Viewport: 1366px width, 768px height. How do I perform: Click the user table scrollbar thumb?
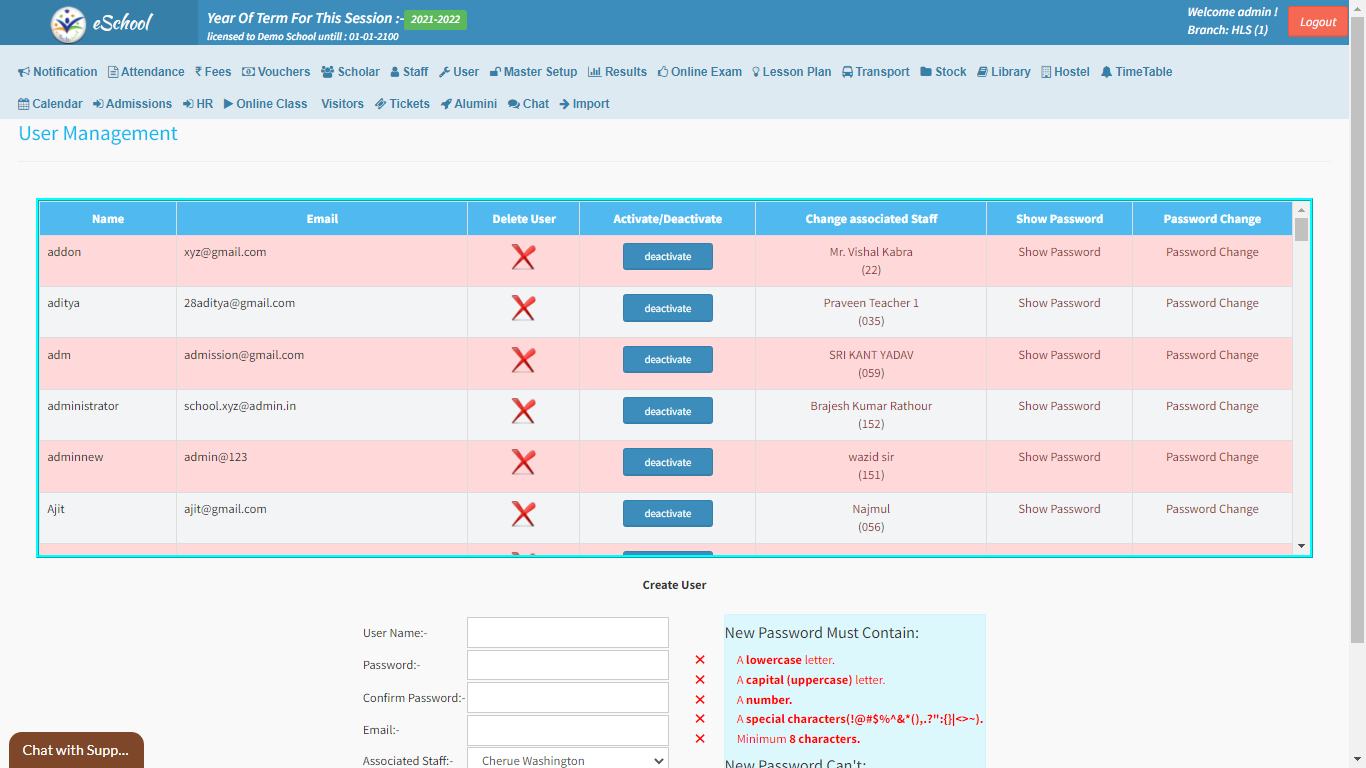(x=1301, y=230)
